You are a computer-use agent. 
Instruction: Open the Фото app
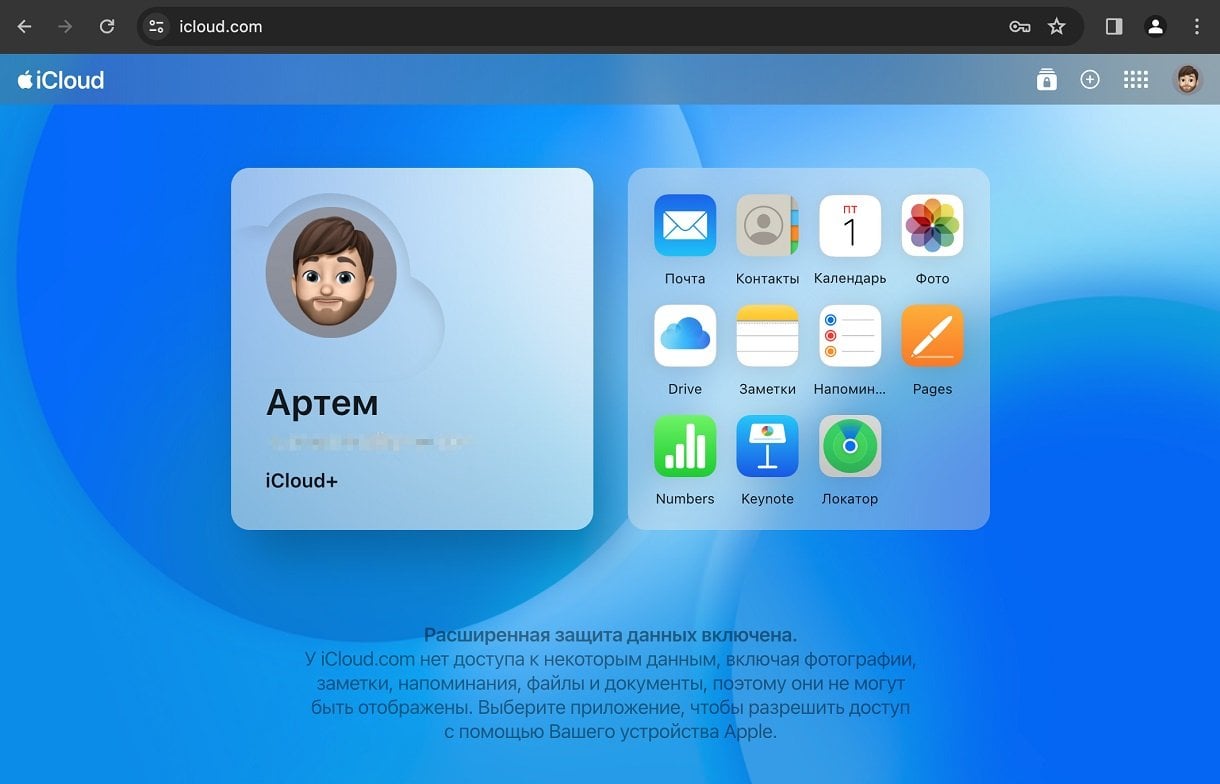tap(932, 226)
